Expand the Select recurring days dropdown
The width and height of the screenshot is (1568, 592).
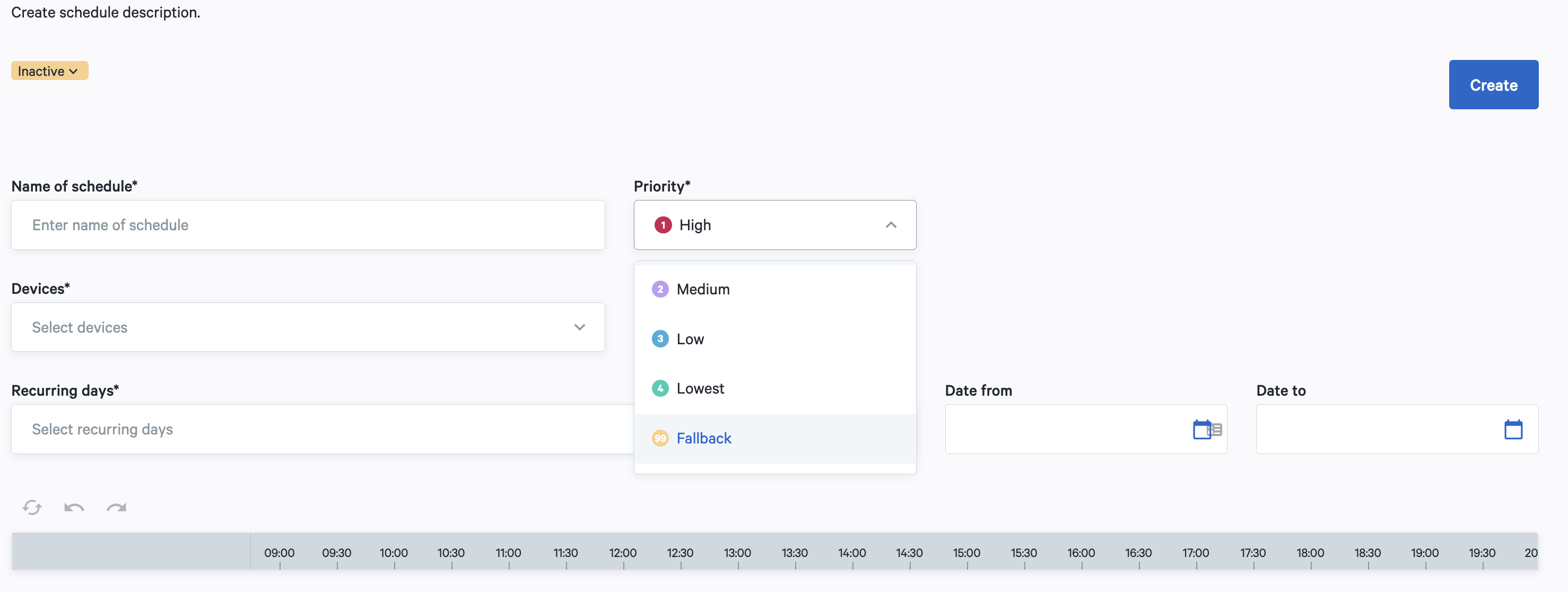tap(308, 429)
